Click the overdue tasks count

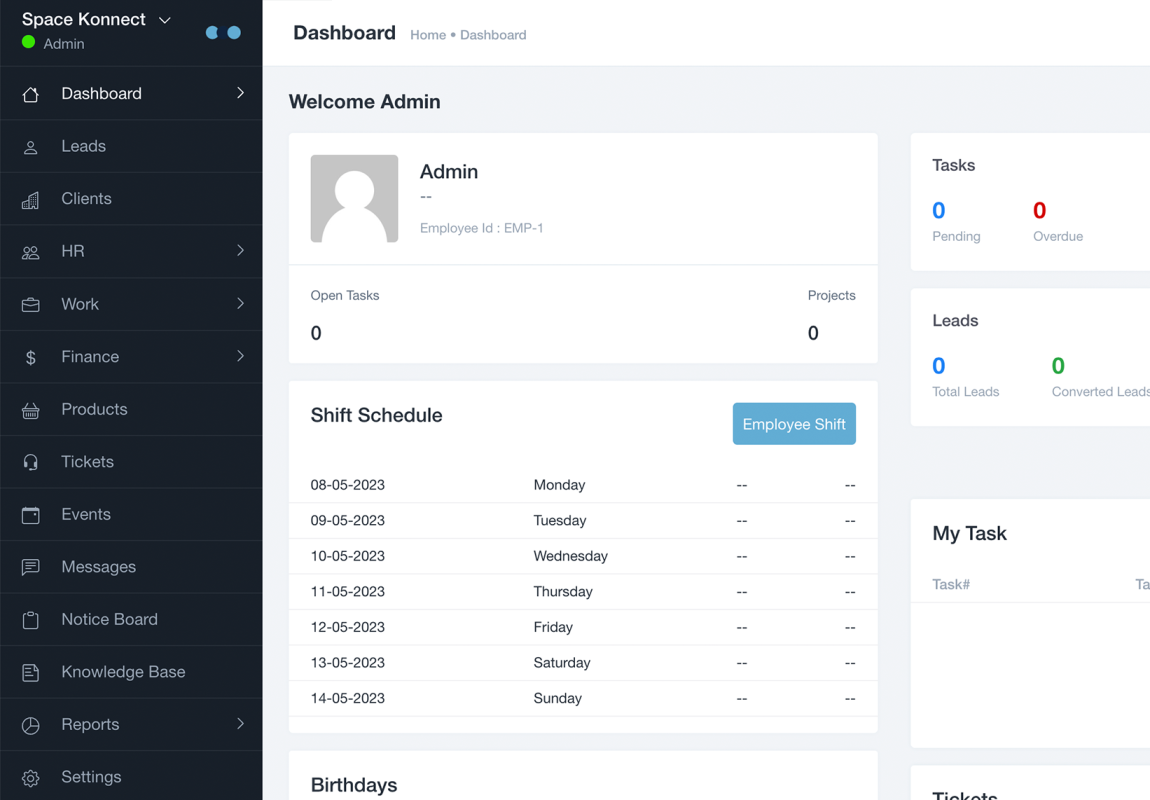click(x=1039, y=210)
